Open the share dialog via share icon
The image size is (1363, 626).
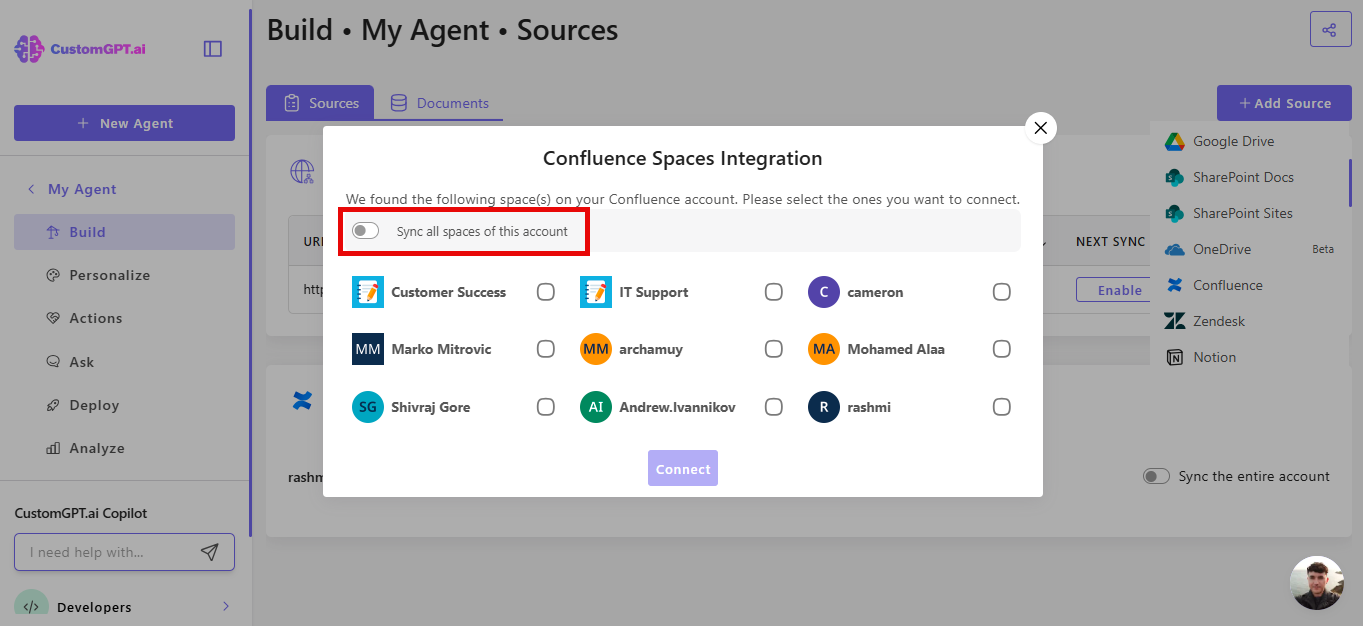(x=1330, y=28)
